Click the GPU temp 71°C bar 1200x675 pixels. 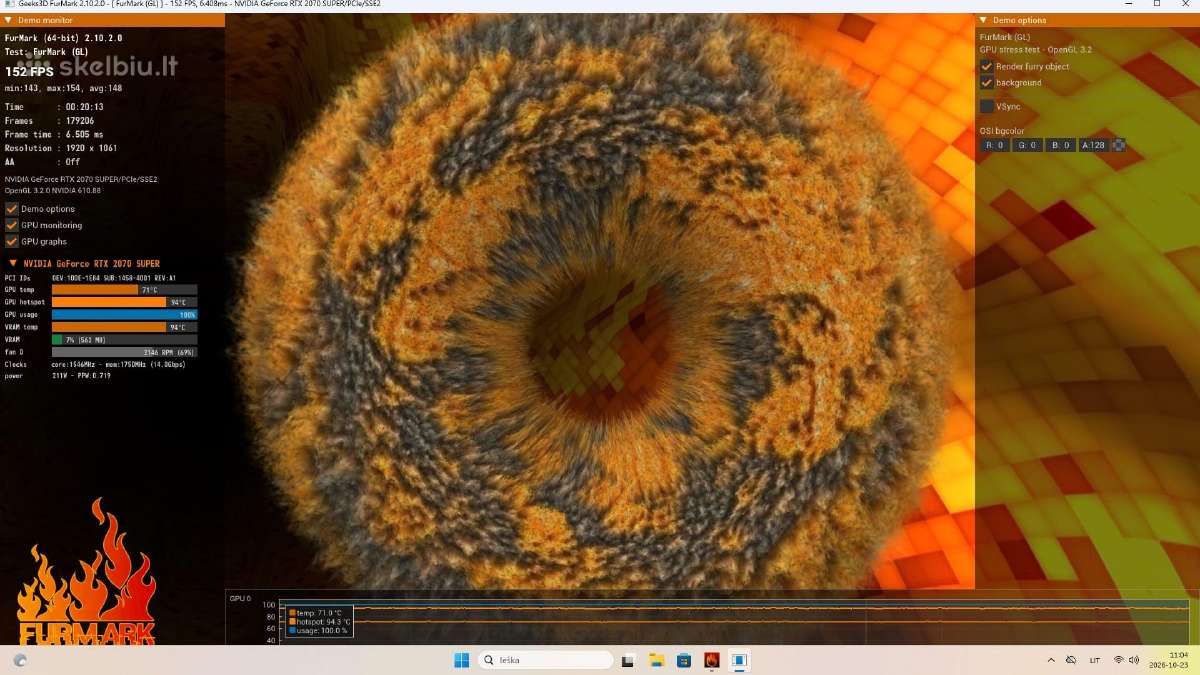click(x=124, y=289)
